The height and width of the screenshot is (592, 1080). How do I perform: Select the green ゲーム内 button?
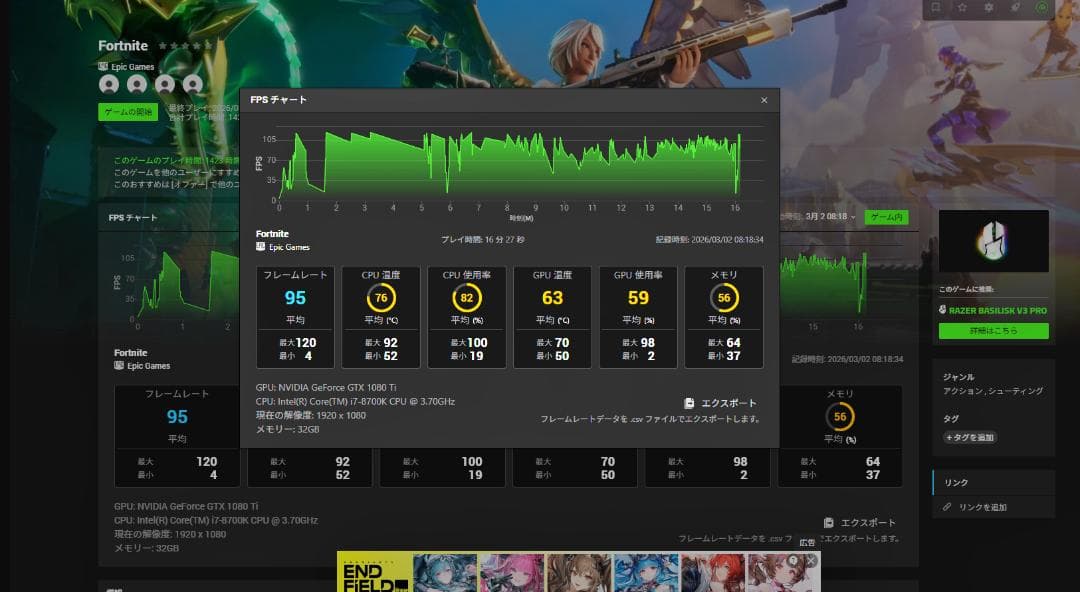[x=886, y=217]
